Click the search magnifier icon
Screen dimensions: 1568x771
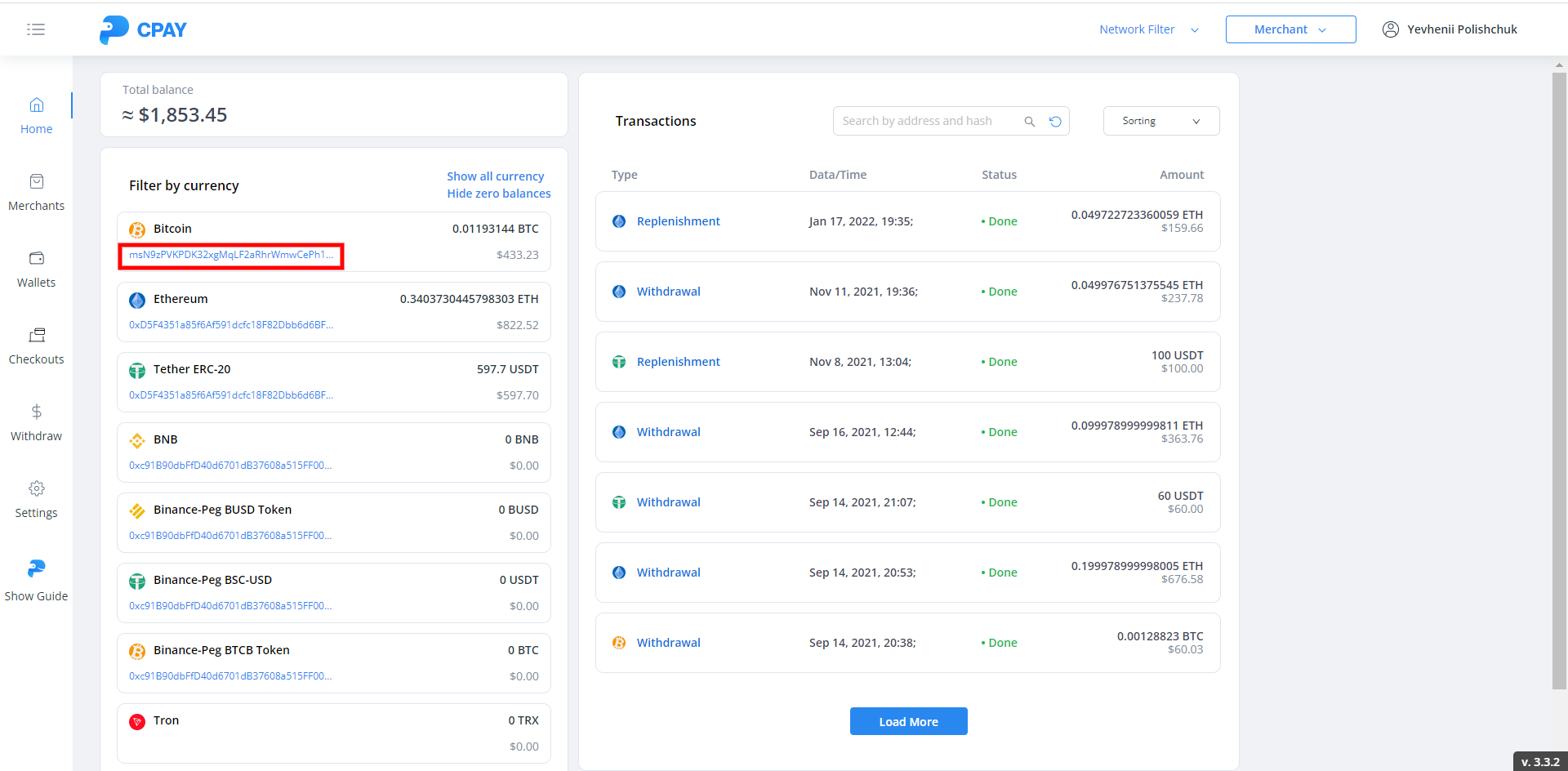(1029, 122)
